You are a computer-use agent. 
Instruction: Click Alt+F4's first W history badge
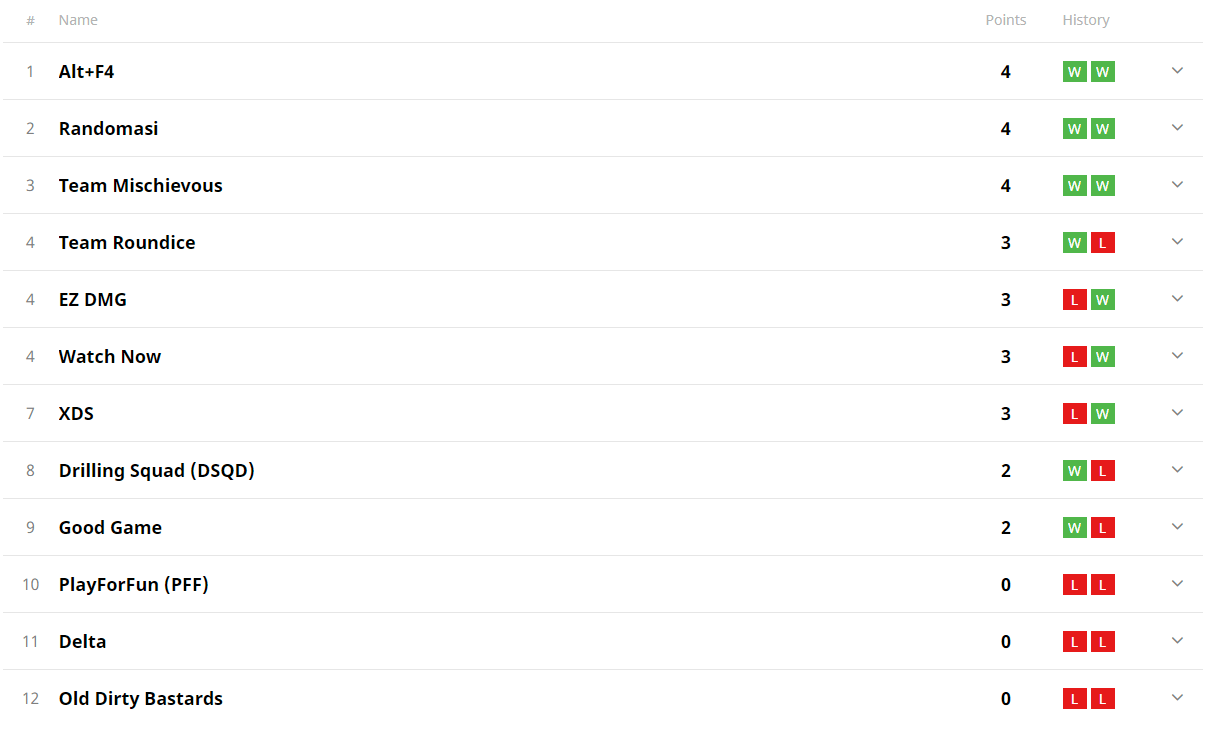pos(1074,72)
